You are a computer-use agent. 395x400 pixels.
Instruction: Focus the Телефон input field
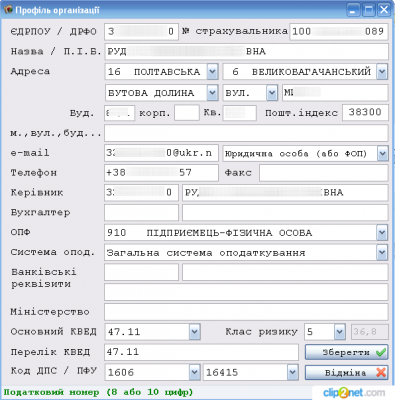tap(161, 173)
